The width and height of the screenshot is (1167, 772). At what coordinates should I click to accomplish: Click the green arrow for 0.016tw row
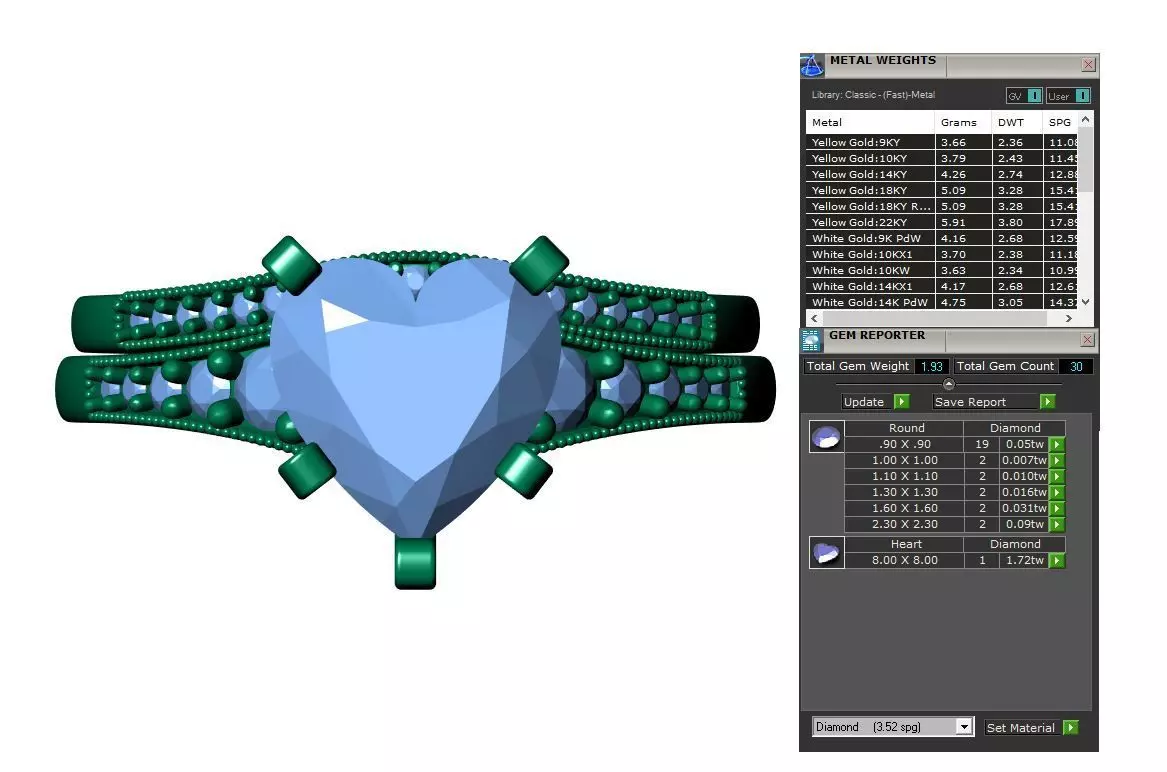coord(1057,493)
